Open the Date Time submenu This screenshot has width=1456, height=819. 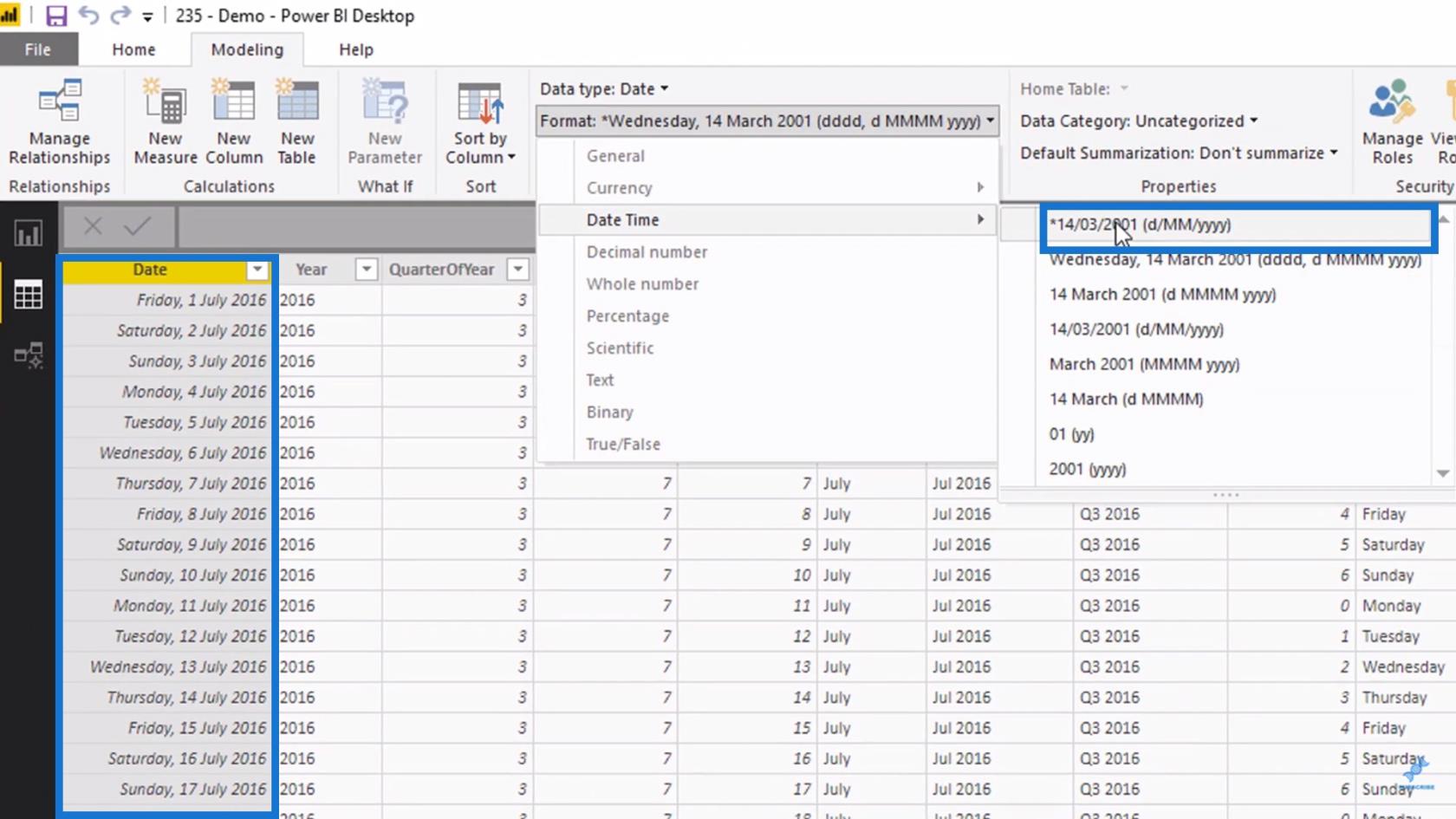click(x=767, y=220)
